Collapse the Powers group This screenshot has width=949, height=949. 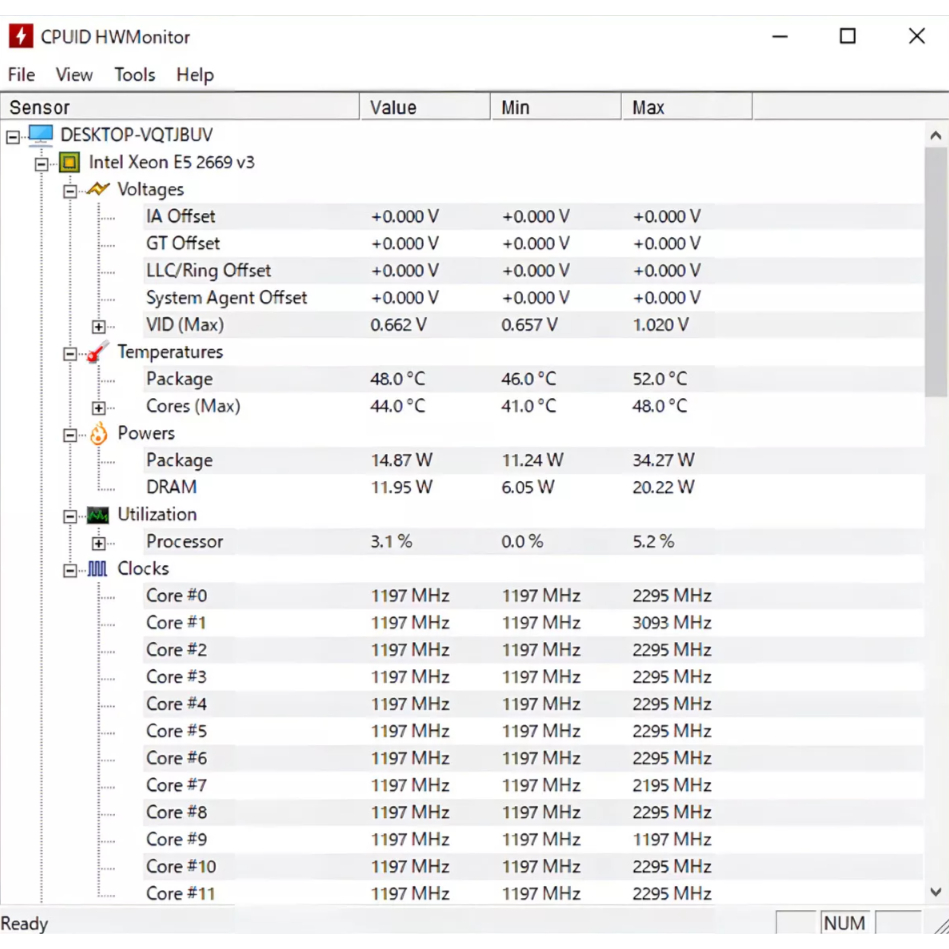[70, 435]
